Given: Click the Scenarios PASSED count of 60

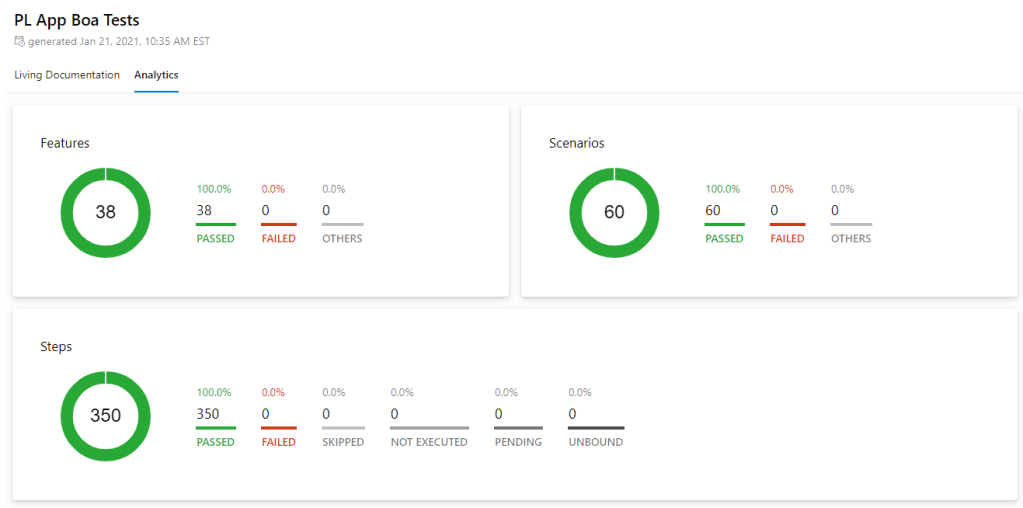Looking at the screenshot, I should tap(713, 211).
